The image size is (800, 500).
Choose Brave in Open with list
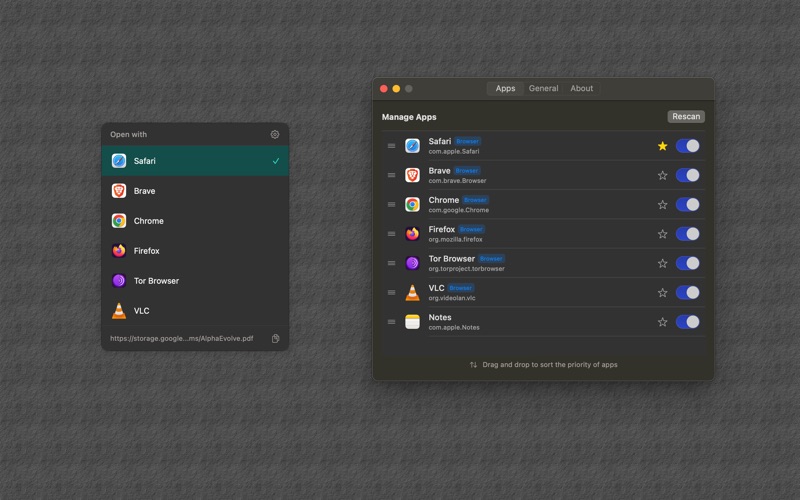tap(195, 191)
